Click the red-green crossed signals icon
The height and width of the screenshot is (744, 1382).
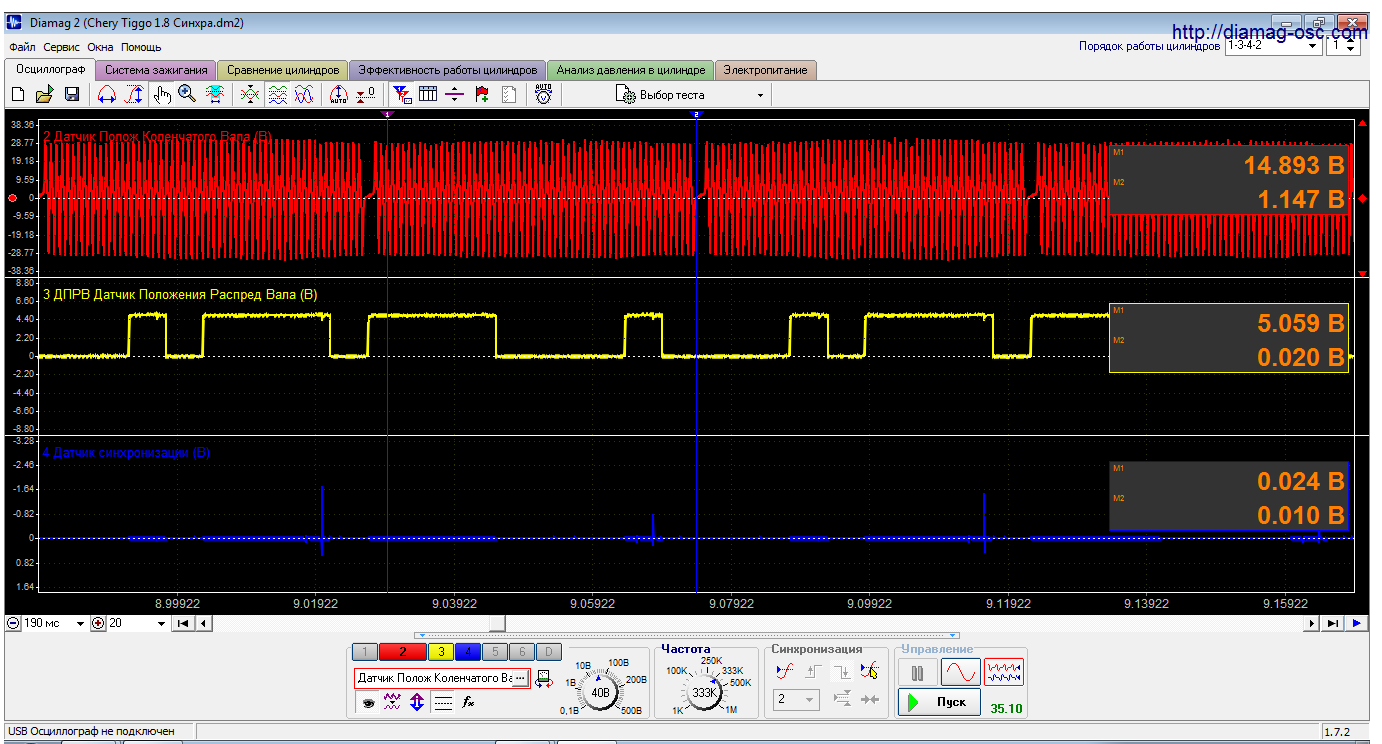[x=251, y=94]
